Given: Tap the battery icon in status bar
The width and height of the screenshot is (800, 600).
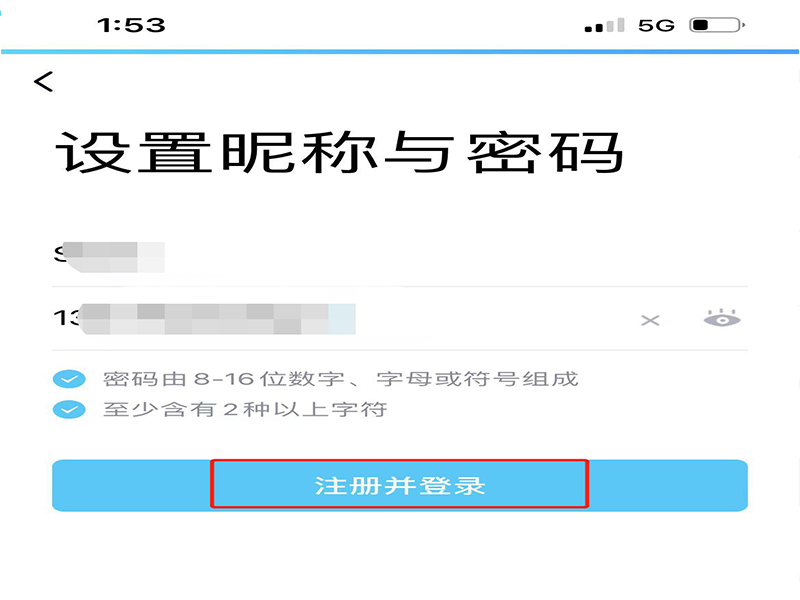Looking at the screenshot, I should (x=717, y=24).
